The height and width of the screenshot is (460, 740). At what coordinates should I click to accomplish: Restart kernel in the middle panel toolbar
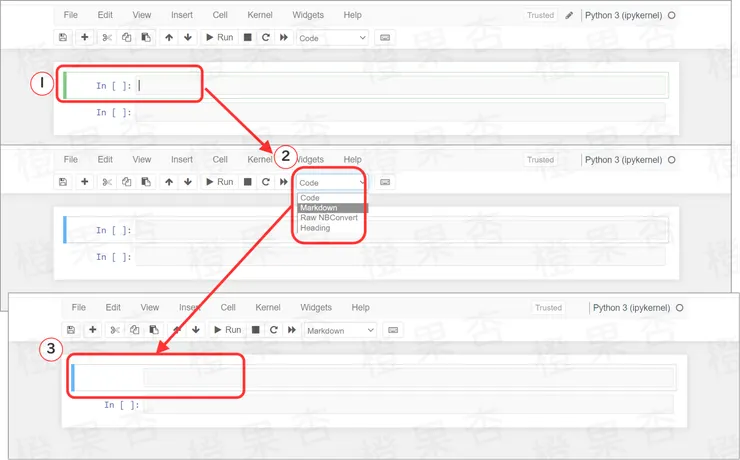(x=266, y=182)
